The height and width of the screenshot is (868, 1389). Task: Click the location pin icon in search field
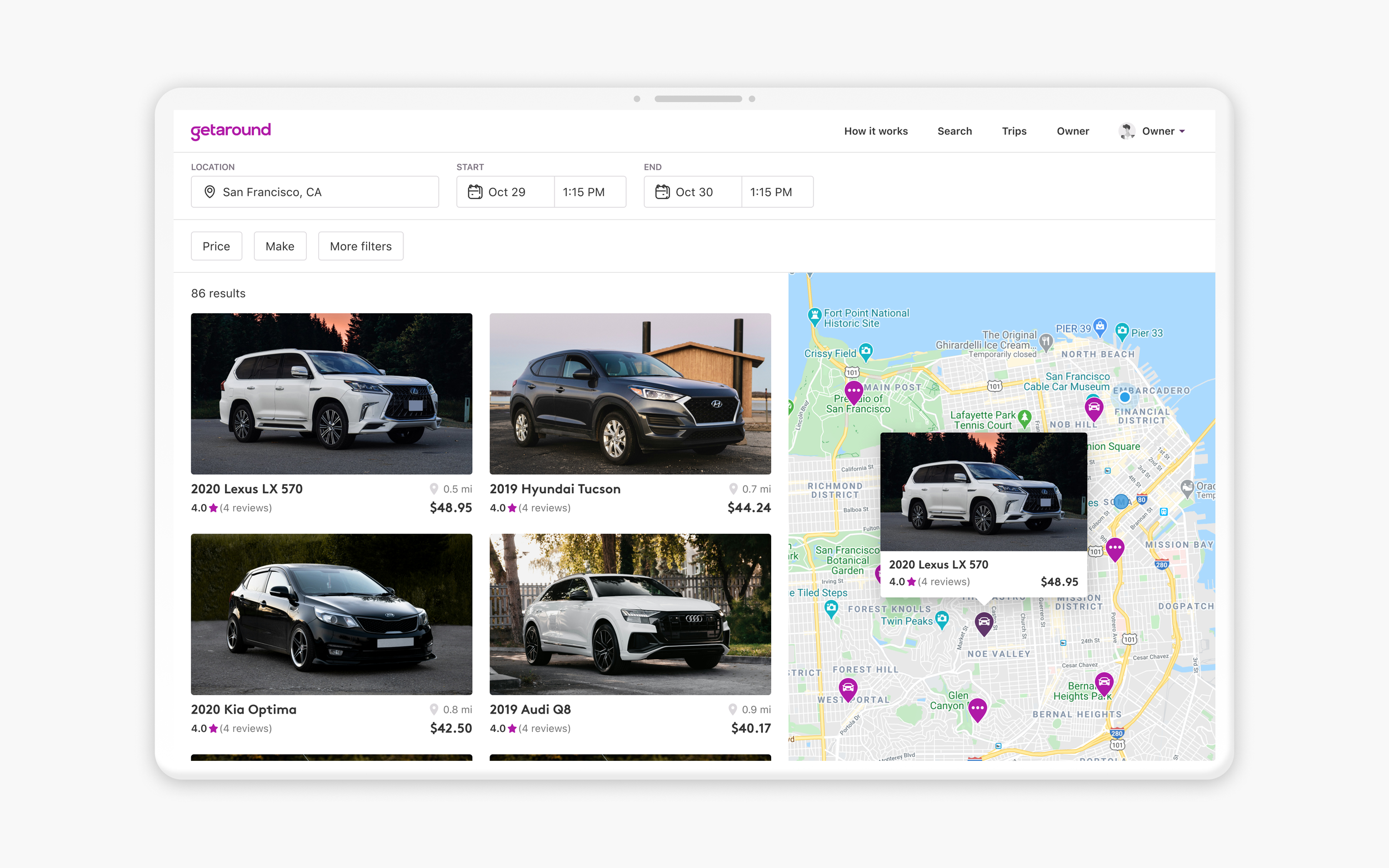pos(209,192)
